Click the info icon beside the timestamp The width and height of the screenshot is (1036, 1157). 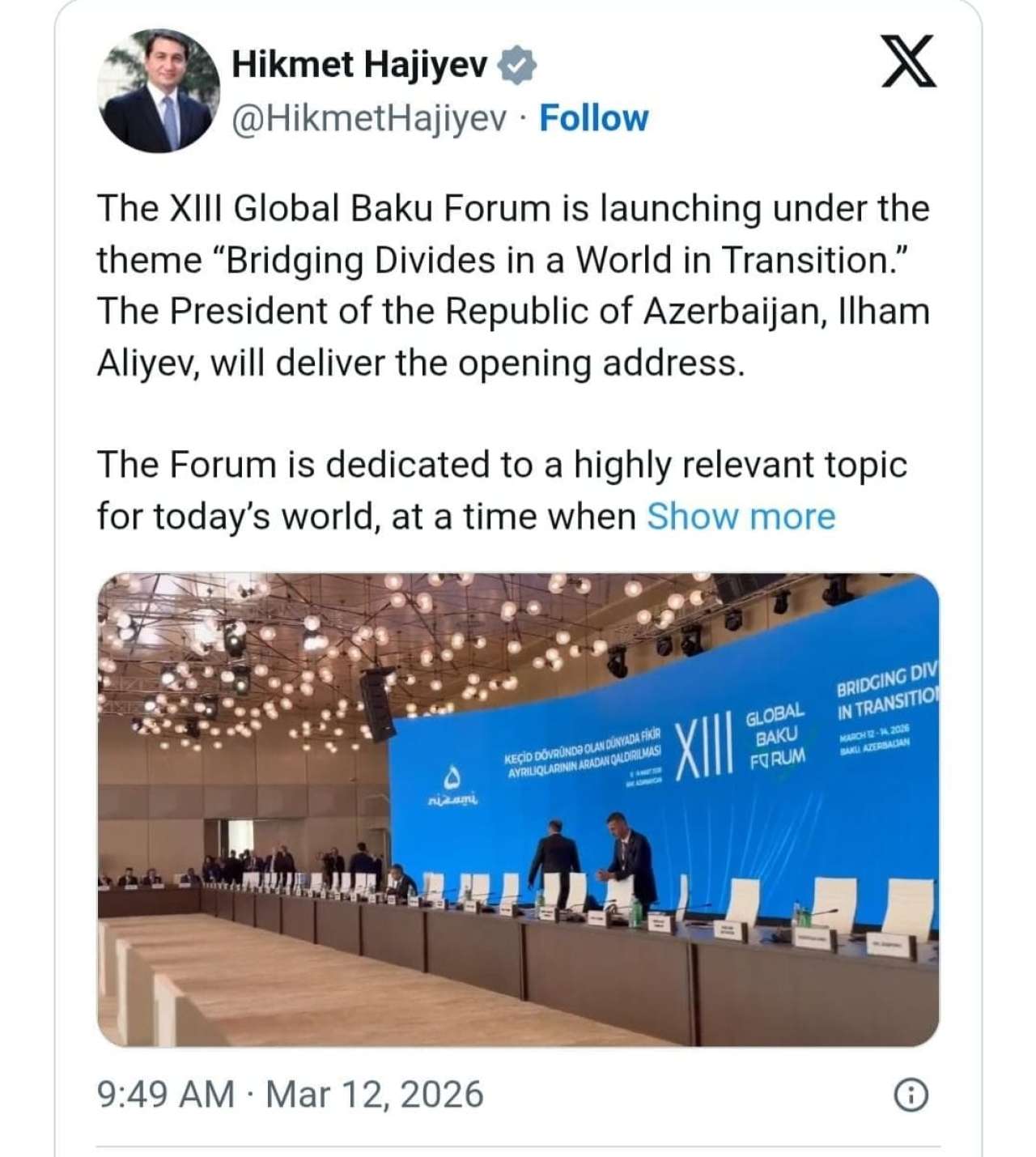[x=911, y=1095]
